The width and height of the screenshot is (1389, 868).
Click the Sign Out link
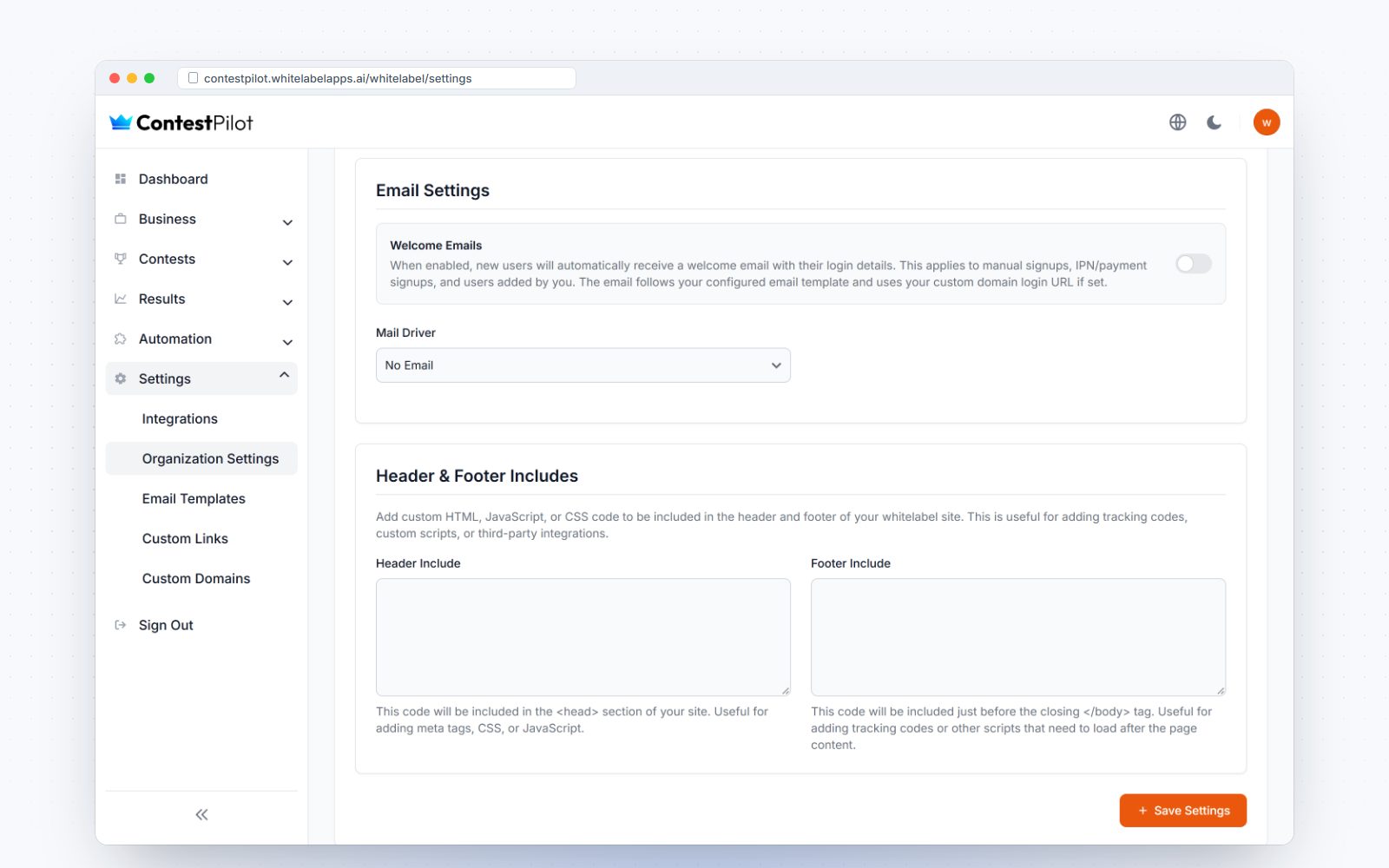(x=166, y=625)
